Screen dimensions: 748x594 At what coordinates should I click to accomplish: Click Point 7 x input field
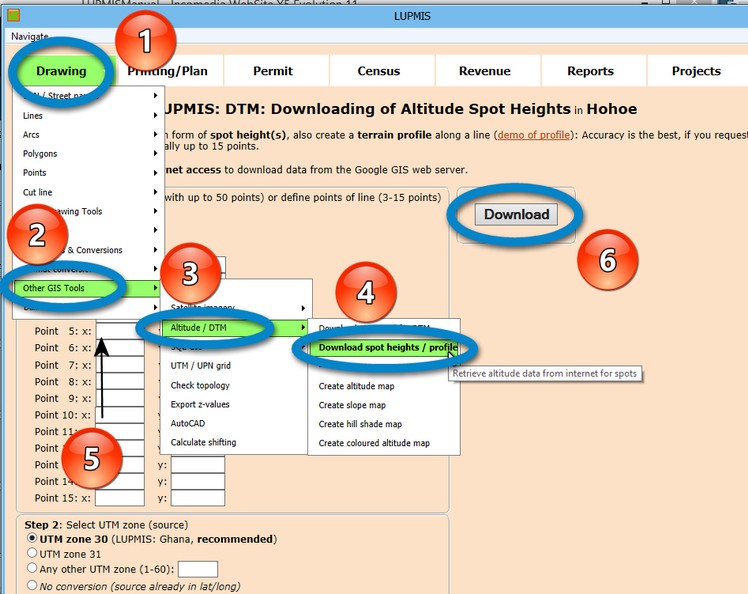click(x=120, y=365)
